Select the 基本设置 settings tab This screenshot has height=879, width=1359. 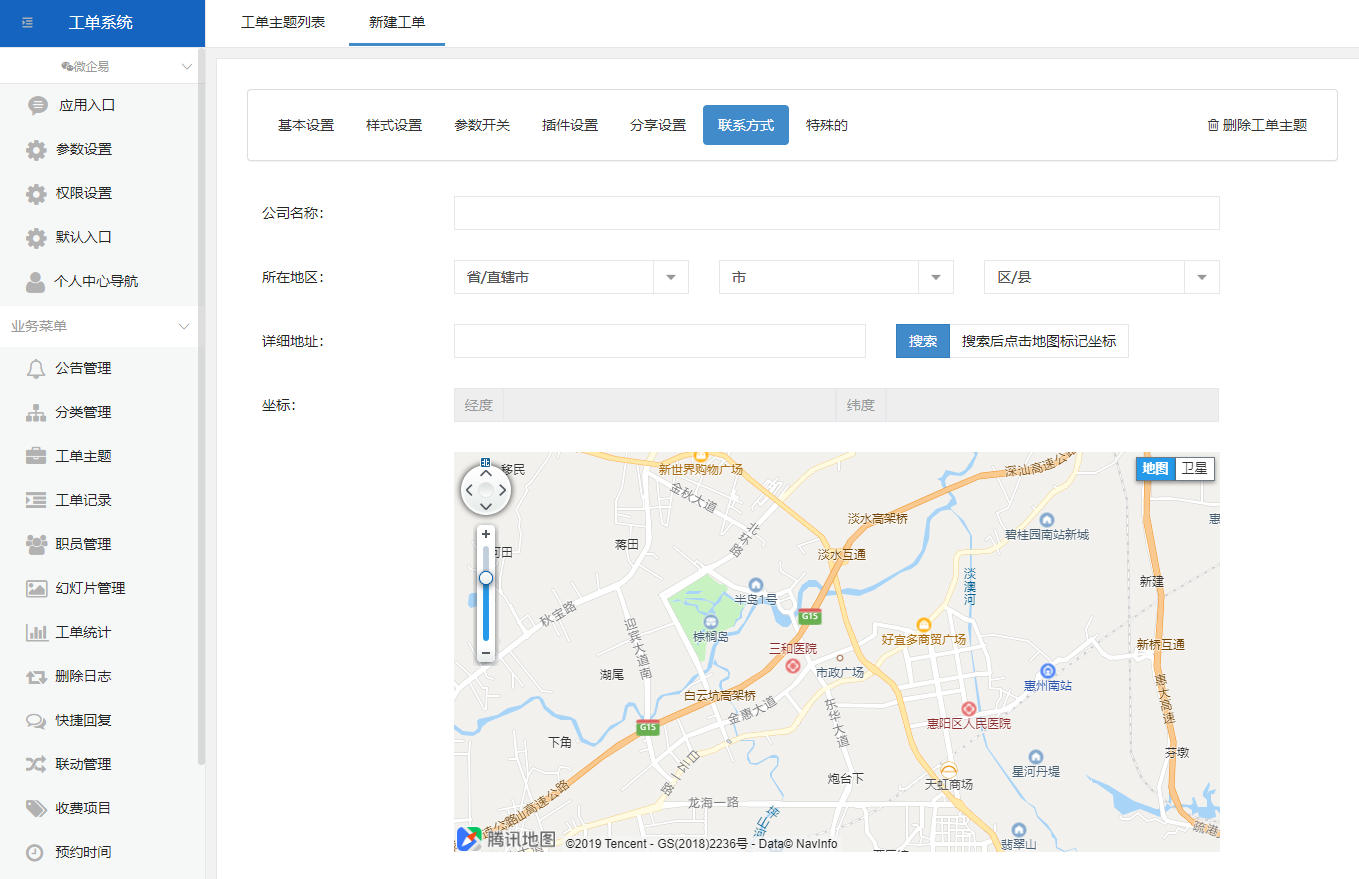pos(306,125)
